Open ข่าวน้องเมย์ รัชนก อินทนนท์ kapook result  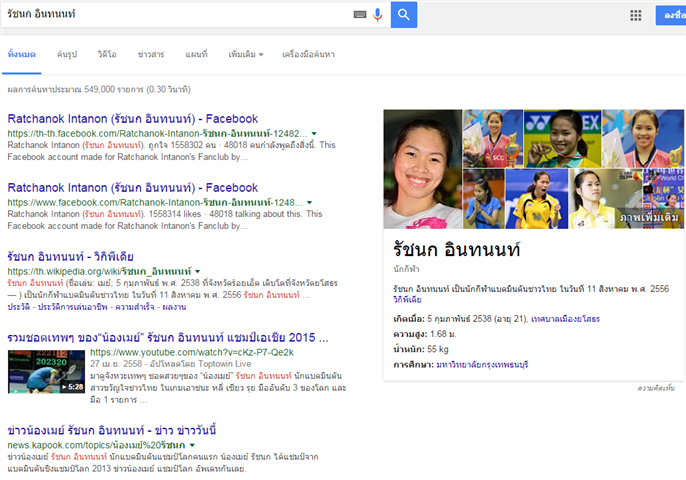point(112,430)
